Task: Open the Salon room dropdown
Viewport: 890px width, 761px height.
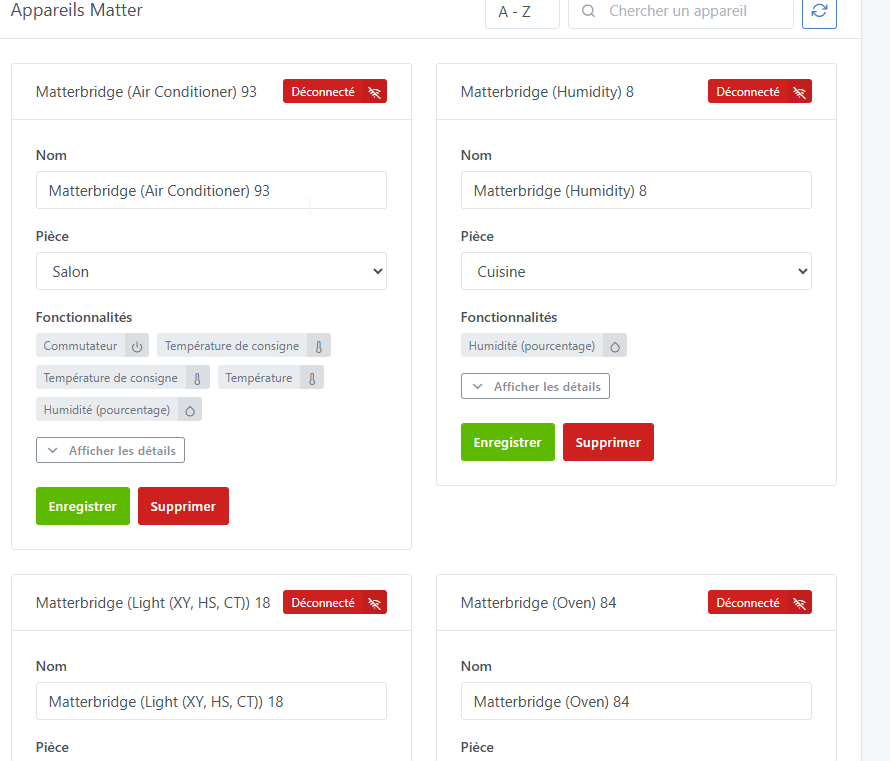Action: (211, 271)
